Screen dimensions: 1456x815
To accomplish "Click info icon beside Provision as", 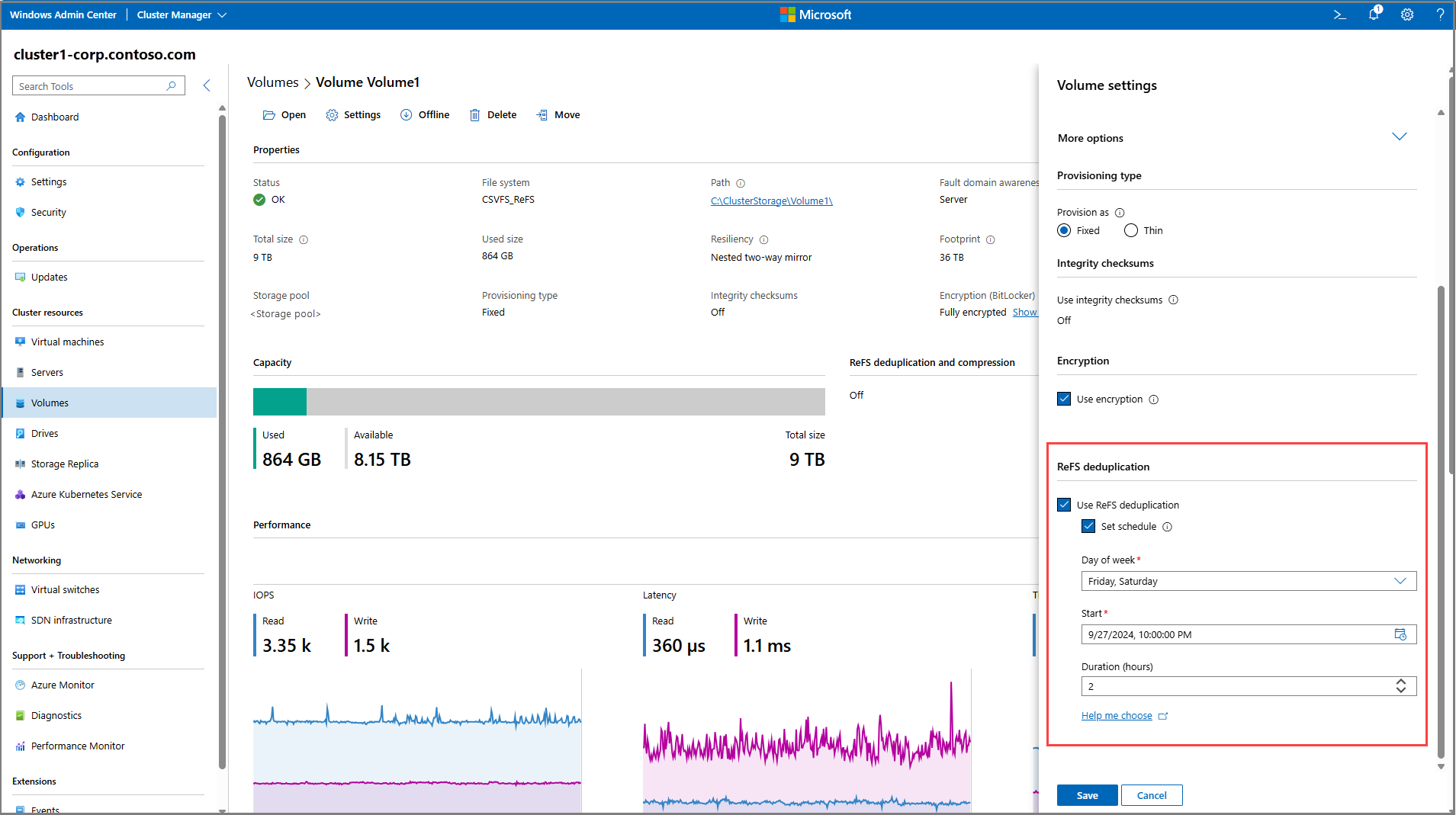I will point(1120,213).
